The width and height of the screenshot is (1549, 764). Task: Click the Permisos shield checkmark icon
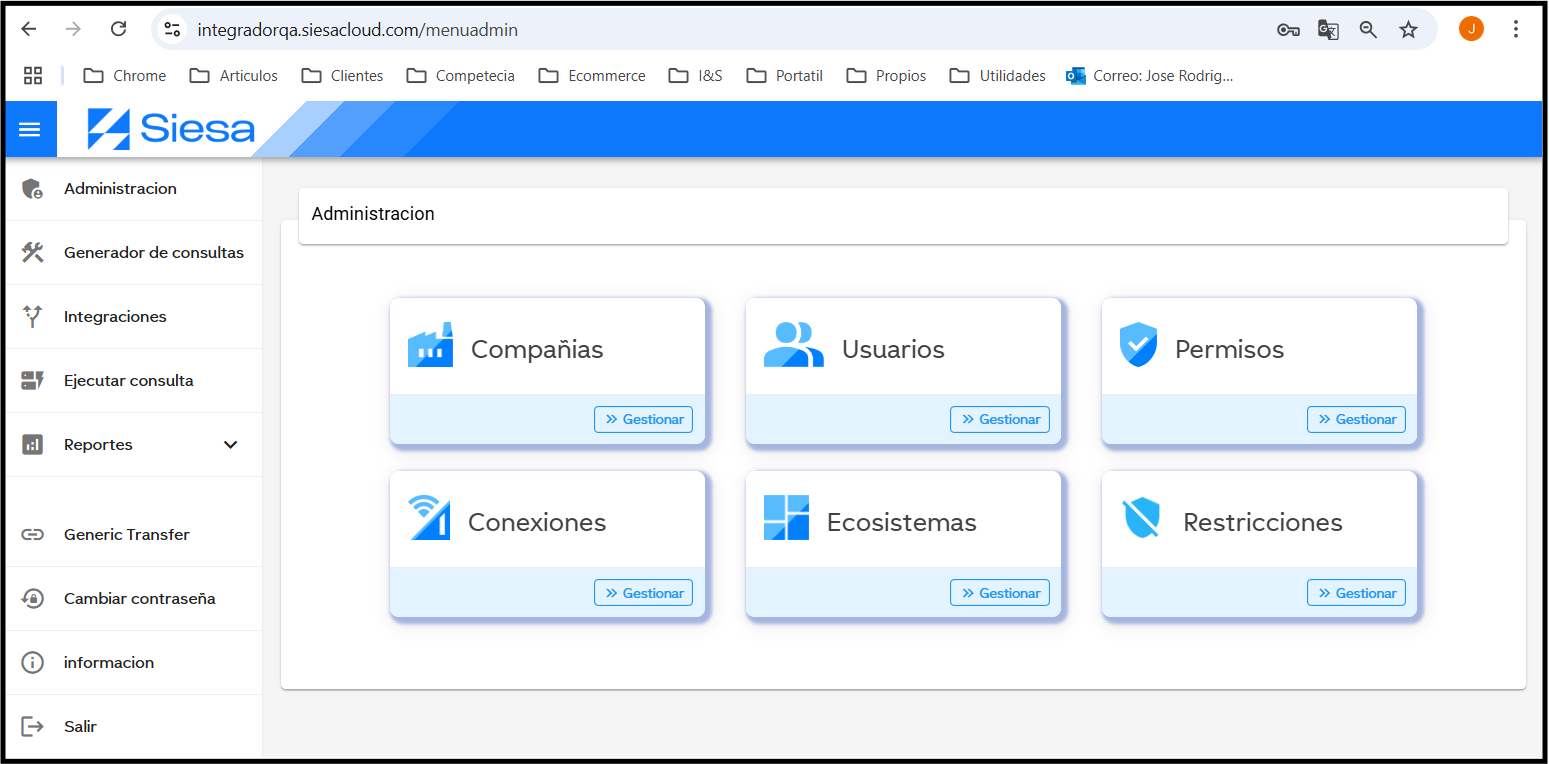coord(1138,345)
